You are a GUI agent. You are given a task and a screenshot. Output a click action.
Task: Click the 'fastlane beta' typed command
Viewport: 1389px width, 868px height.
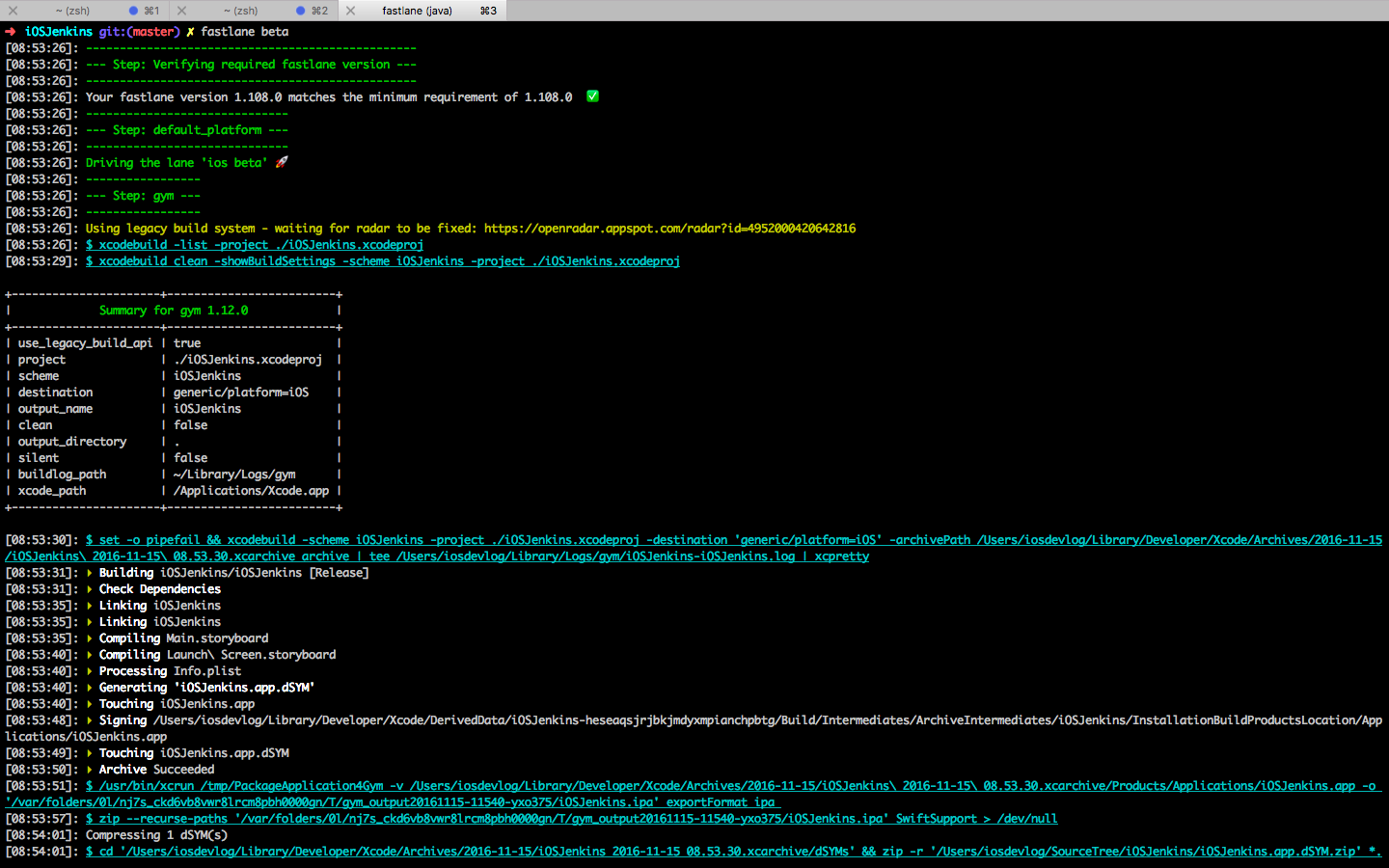point(245,32)
